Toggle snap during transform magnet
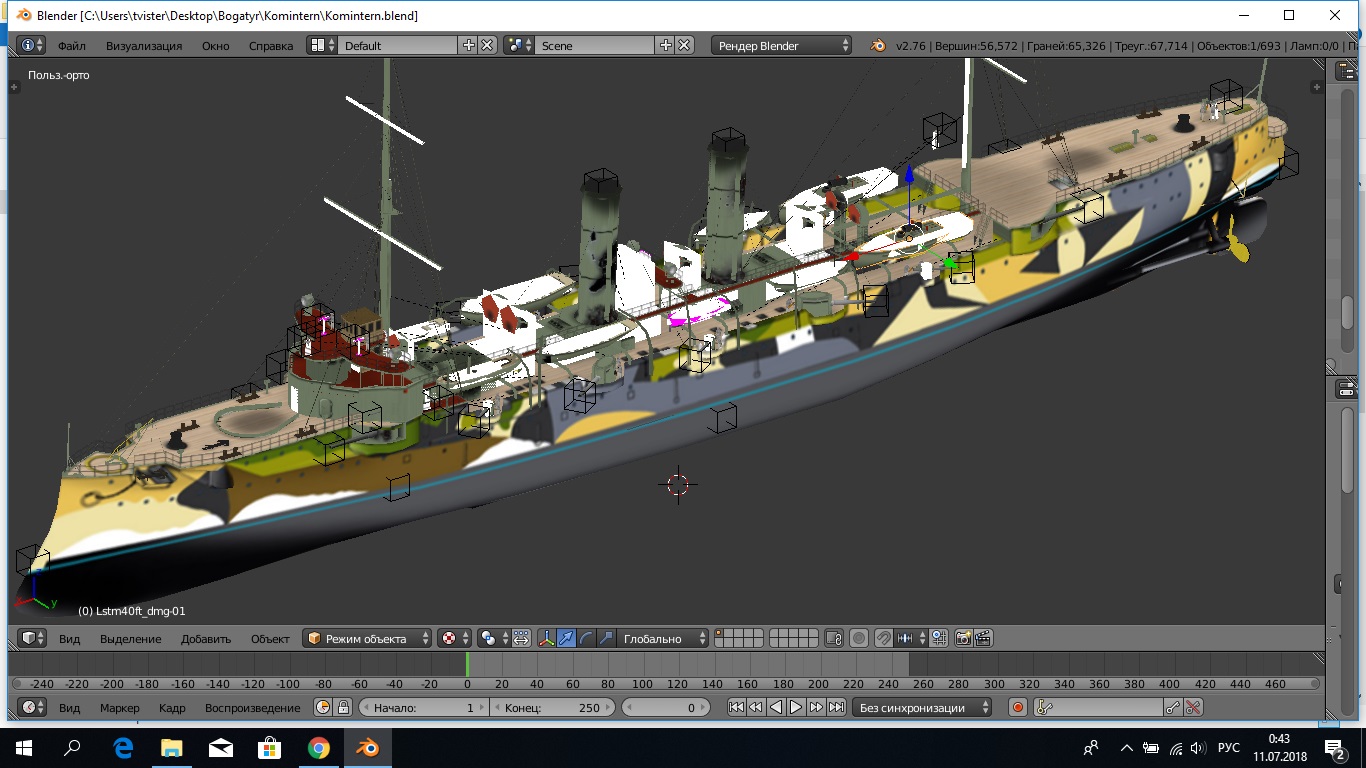This screenshot has height=768, width=1366. coord(883,638)
